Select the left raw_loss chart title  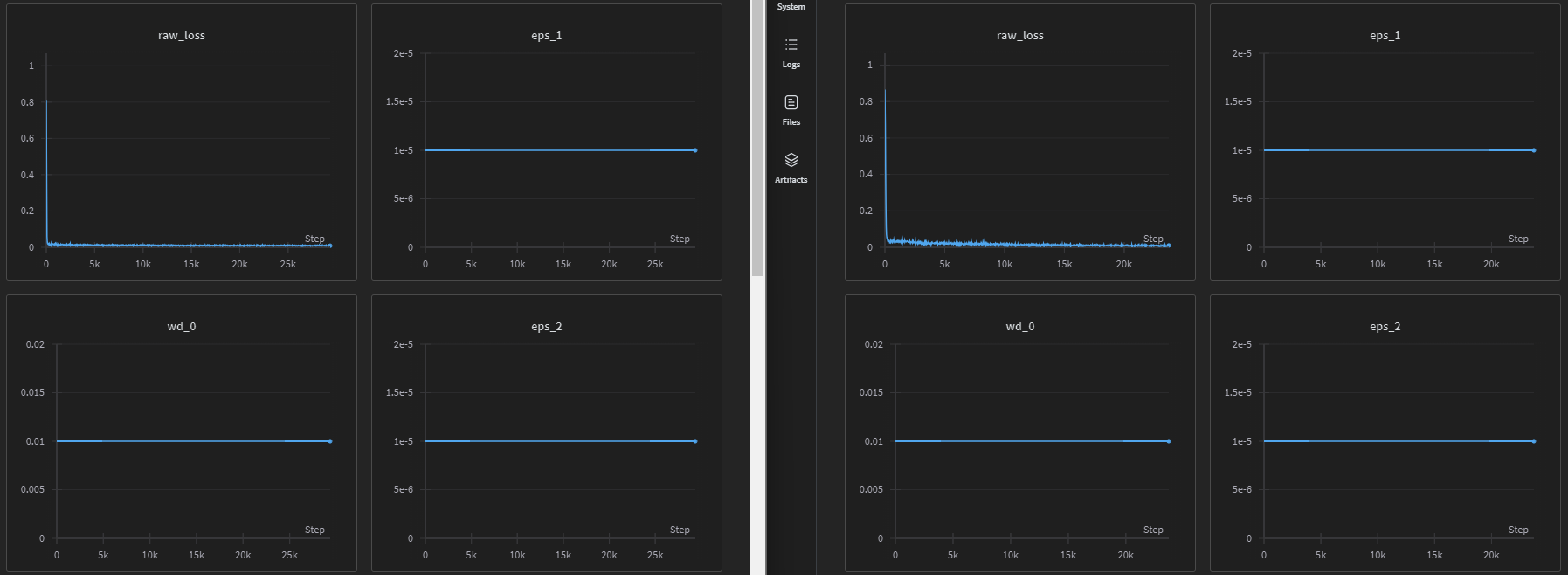click(182, 36)
